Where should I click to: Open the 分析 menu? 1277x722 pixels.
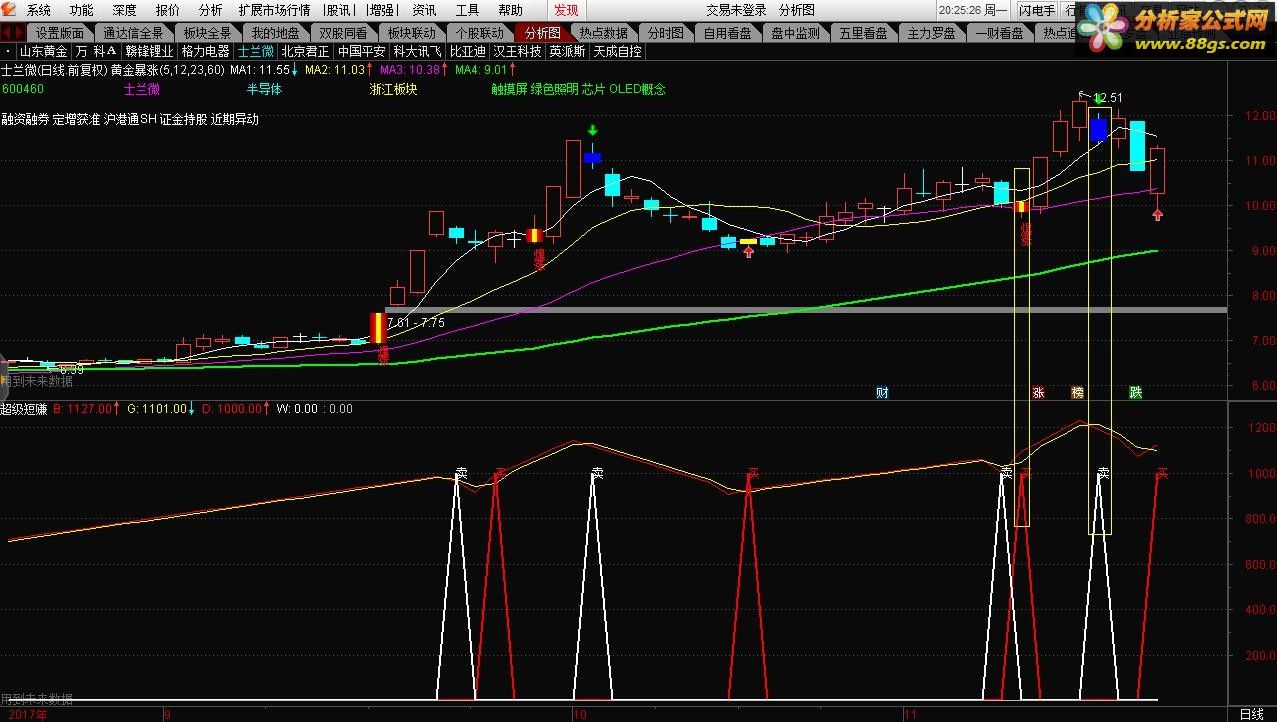pos(211,10)
